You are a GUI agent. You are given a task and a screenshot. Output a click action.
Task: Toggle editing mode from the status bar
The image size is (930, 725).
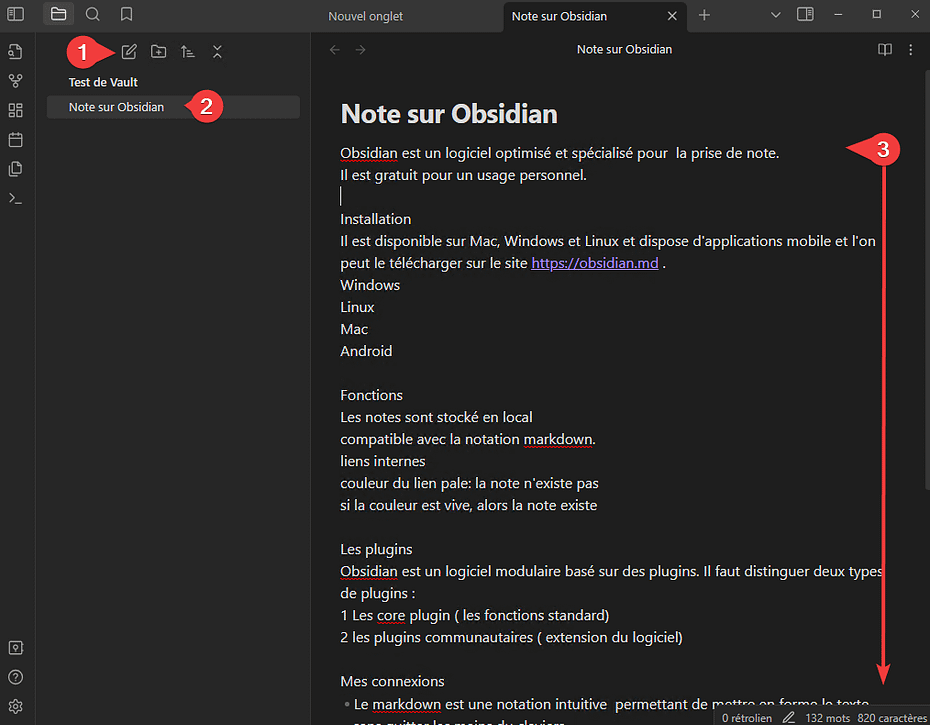pos(789,717)
